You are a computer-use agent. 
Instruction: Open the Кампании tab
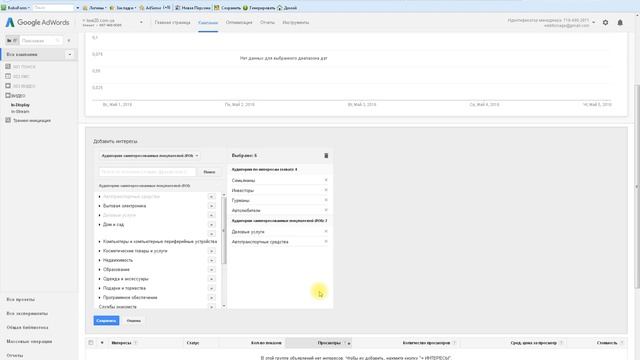click(x=208, y=22)
